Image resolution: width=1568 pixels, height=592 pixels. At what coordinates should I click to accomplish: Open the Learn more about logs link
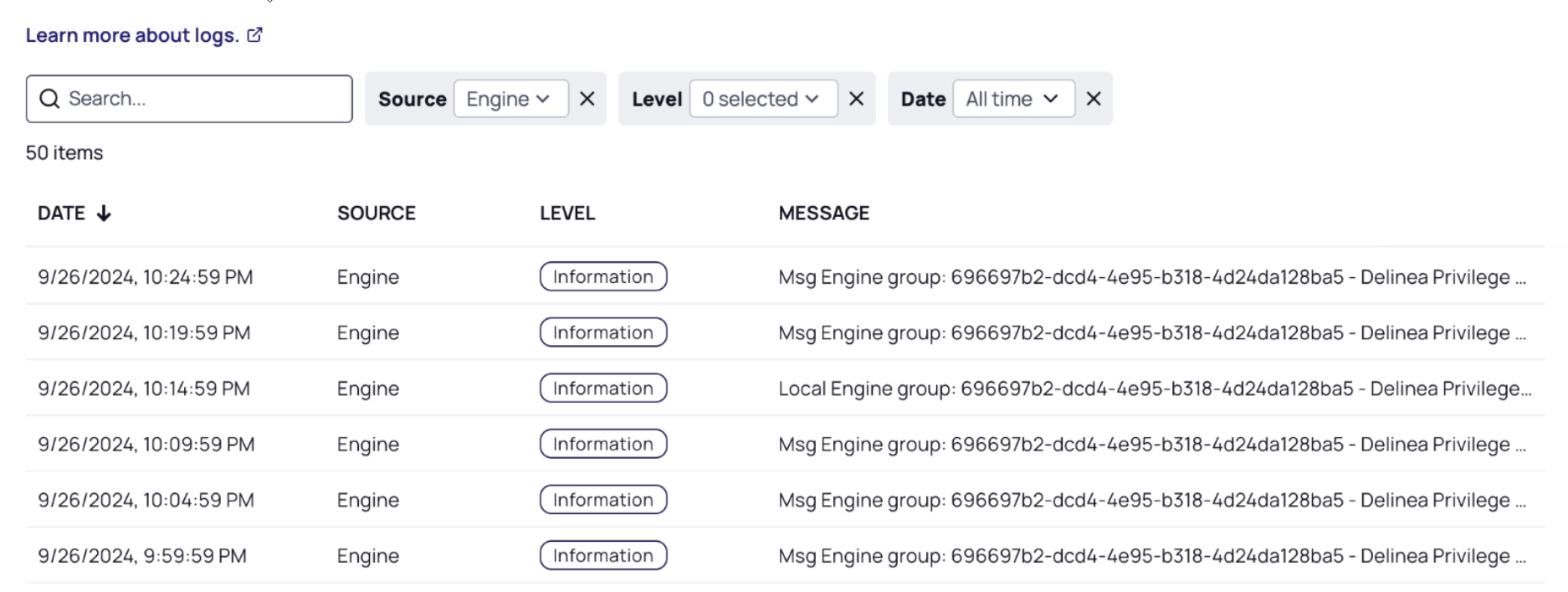132,35
